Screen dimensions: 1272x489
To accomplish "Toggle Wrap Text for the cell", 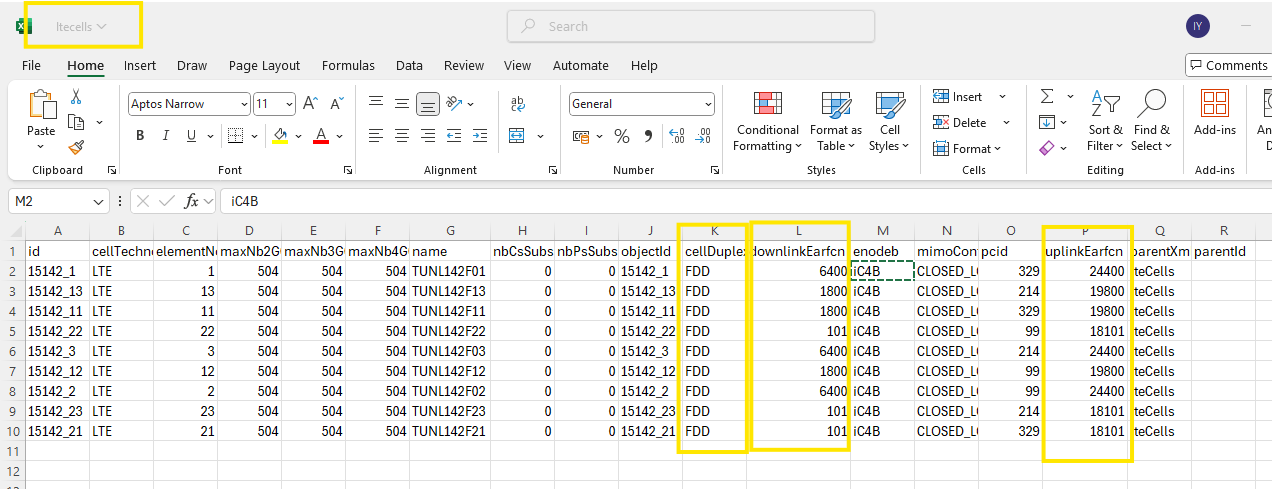I will point(518,104).
